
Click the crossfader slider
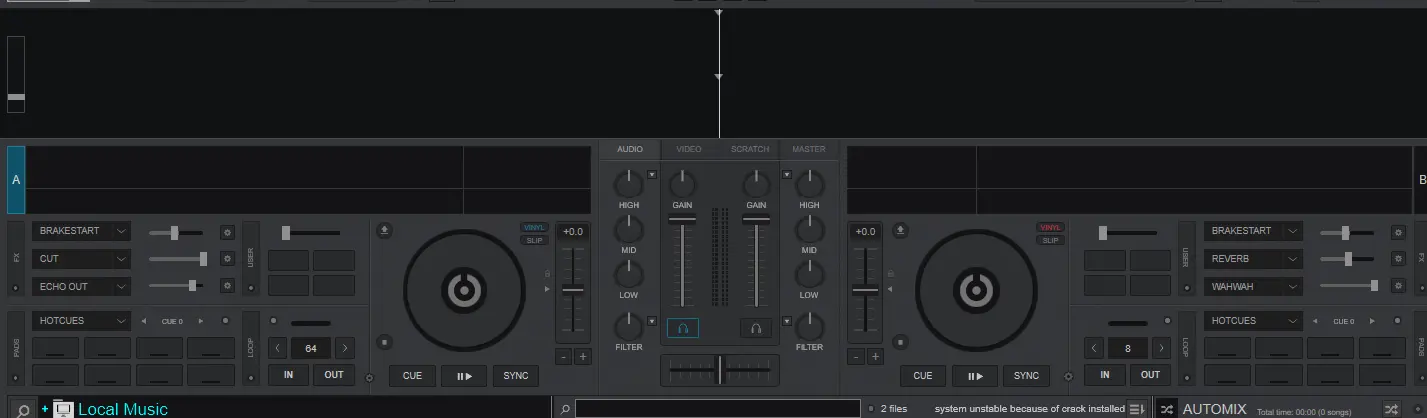pyautogui.click(x=719, y=369)
